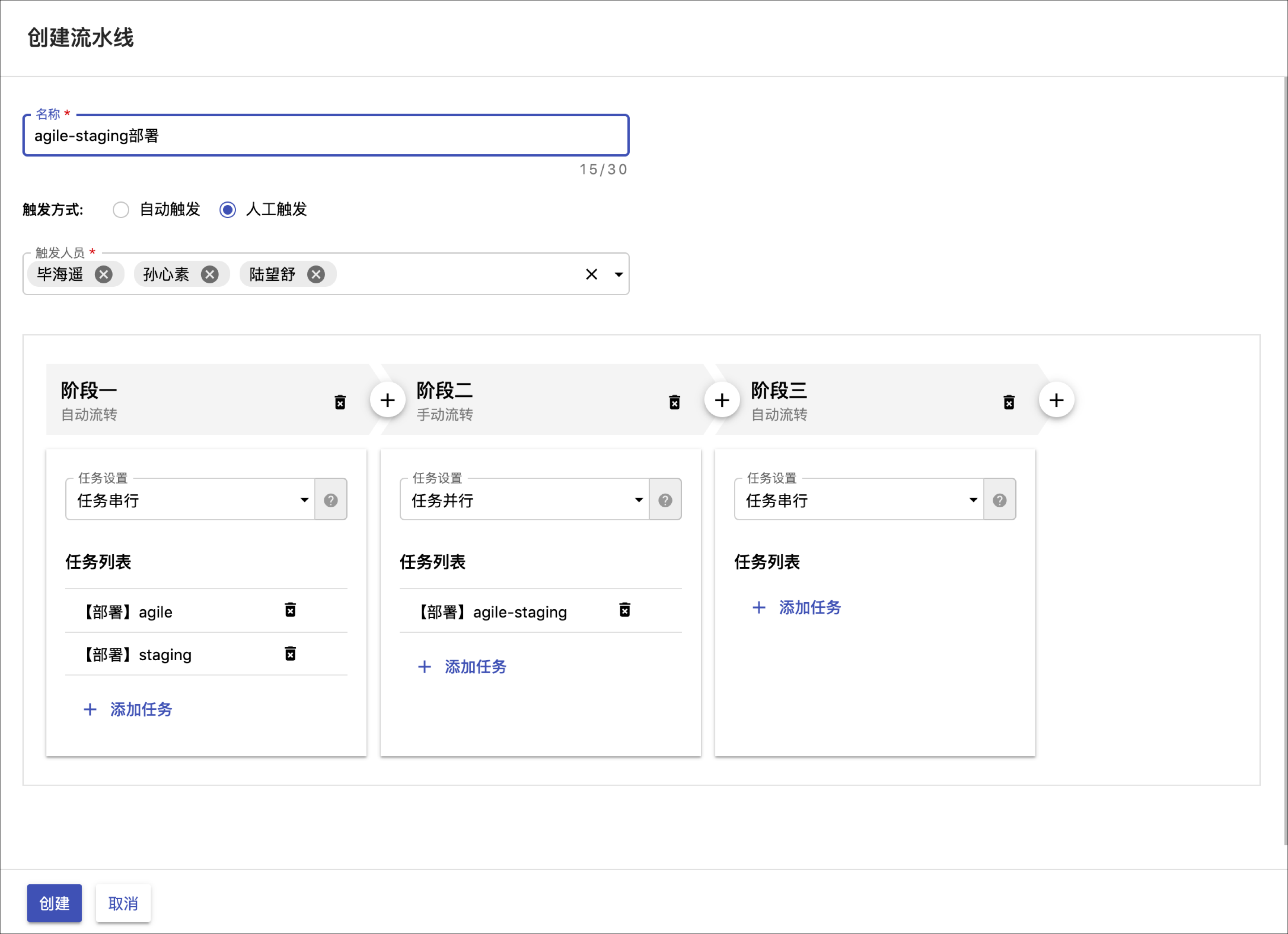The height and width of the screenshot is (934, 1288).
Task: Delete the 【部署】agile-staging task
Action: point(625,610)
